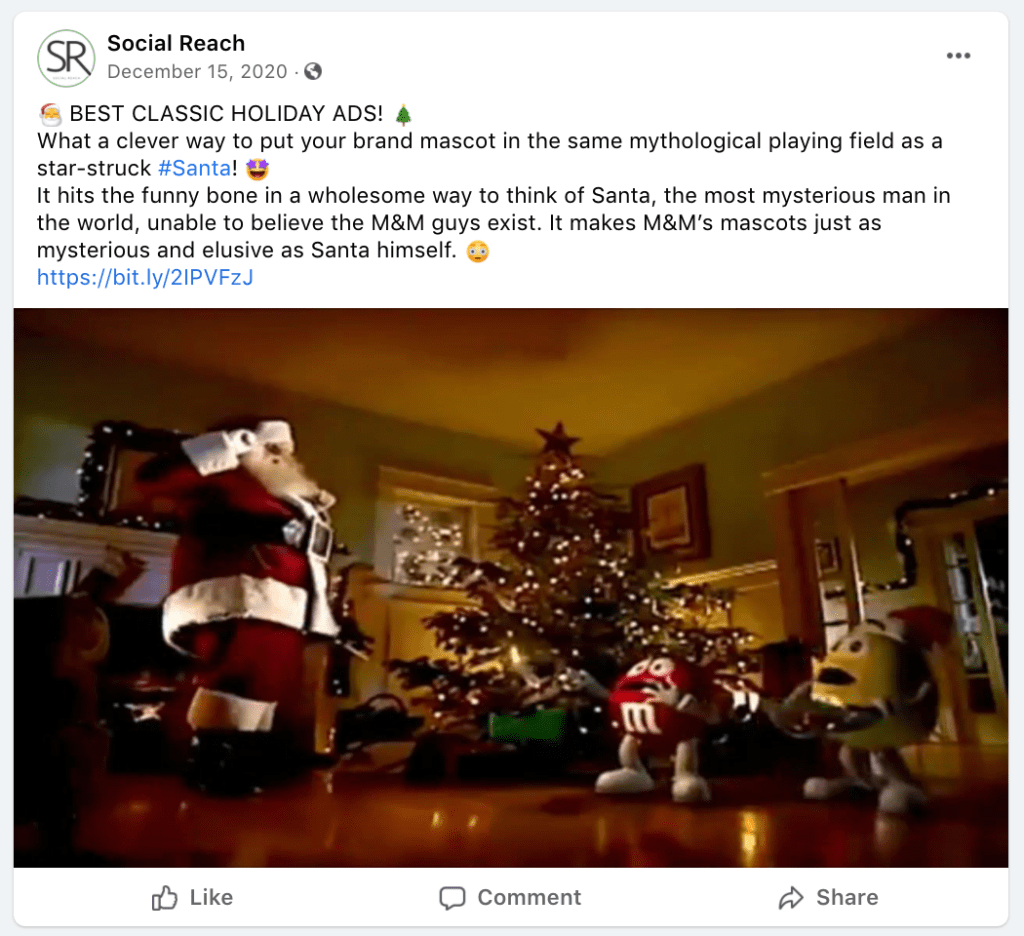Image resolution: width=1024 pixels, height=936 pixels.
Task: Click the flushed face emoji
Action: coord(478,251)
